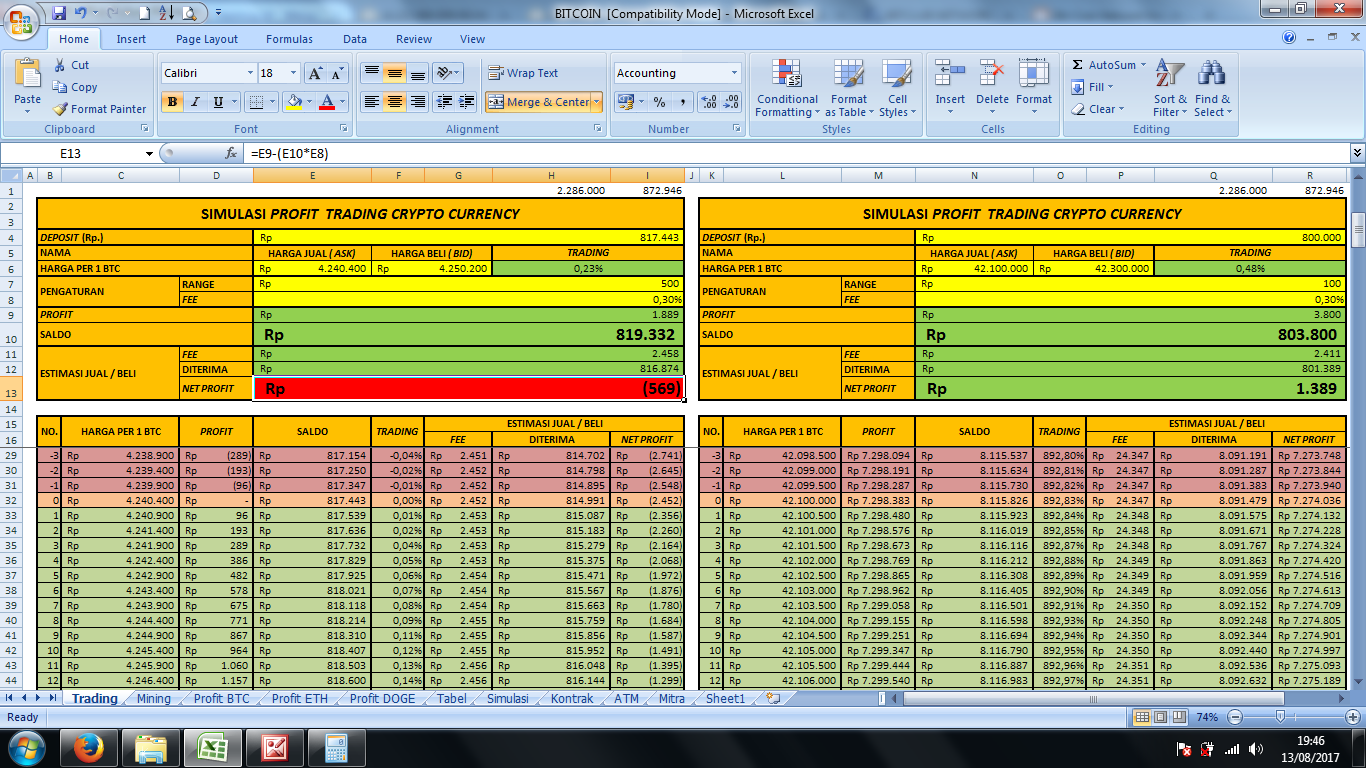1366x768 pixels.
Task: Open Find & Select menu
Action: (x=1213, y=88)
